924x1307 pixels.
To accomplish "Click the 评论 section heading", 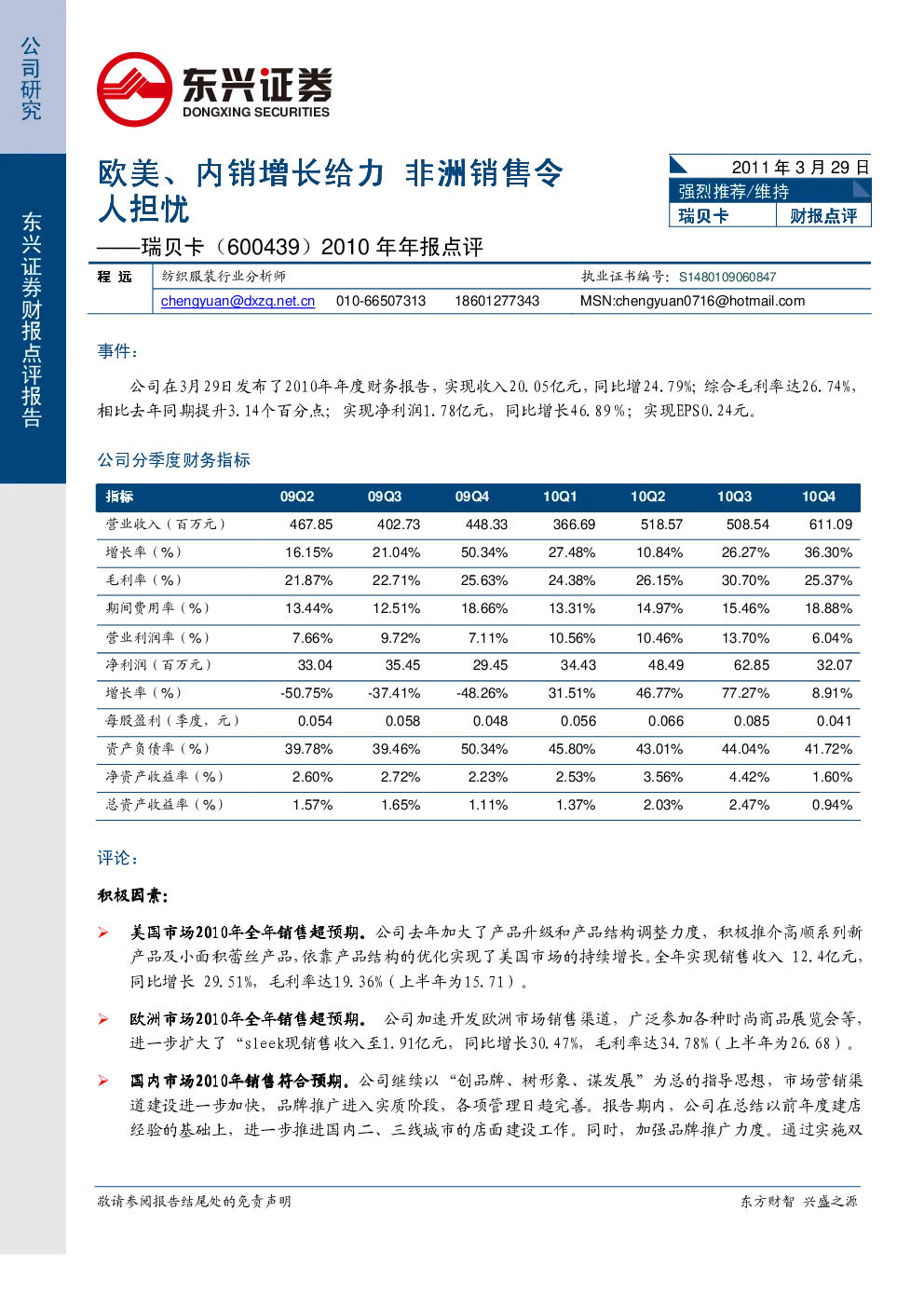I will (x=118, y=858).
